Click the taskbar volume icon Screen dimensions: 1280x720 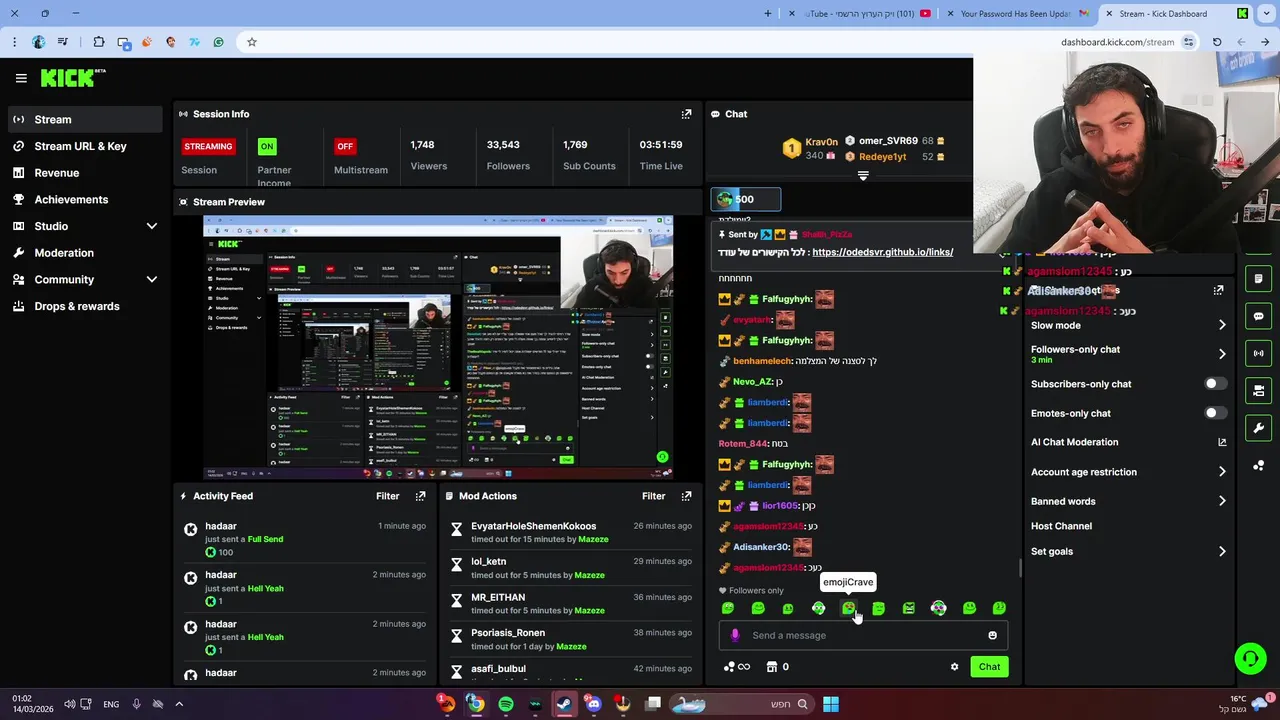point(70,704)
